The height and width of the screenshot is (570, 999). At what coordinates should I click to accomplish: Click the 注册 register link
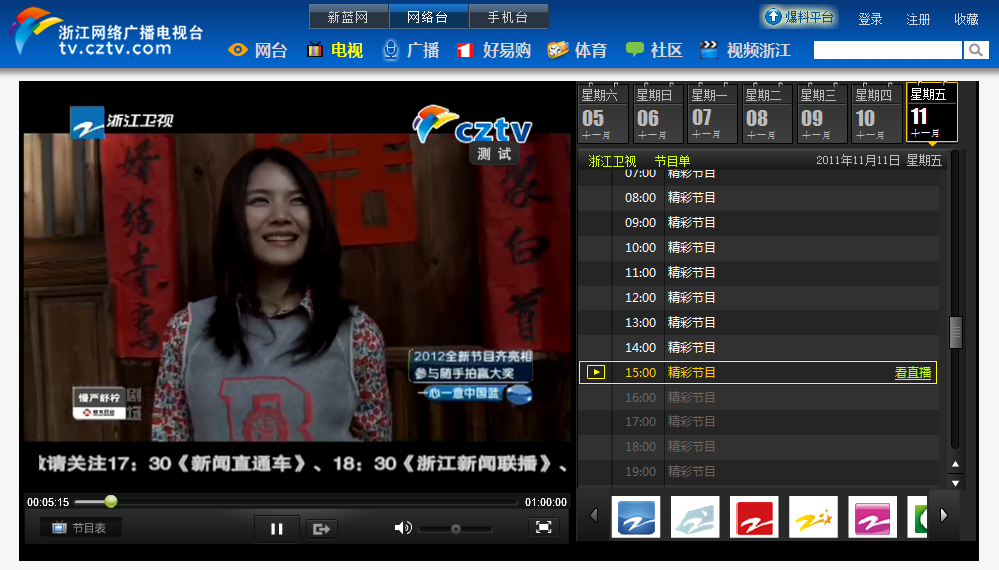(x=918, y=19)
